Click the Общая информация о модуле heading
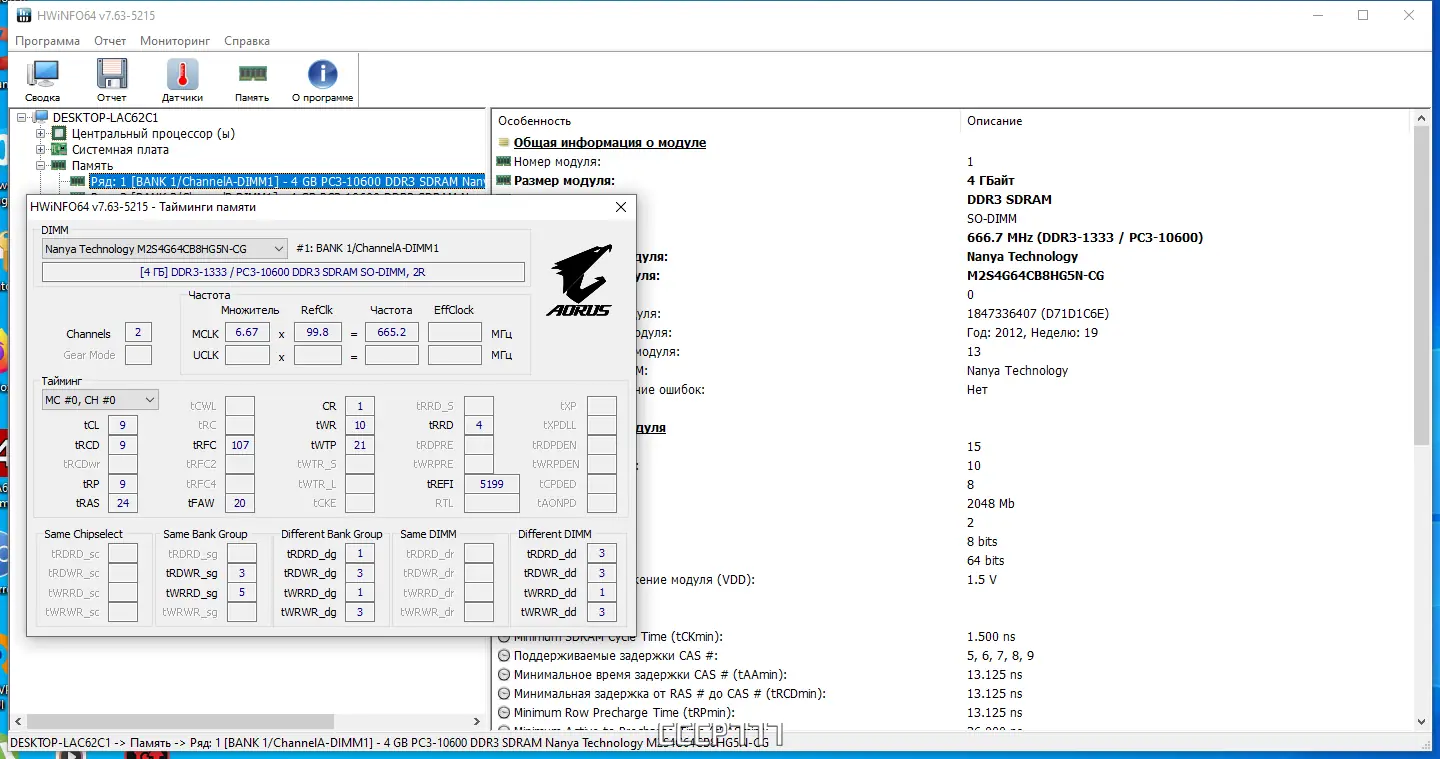The image size is (1440, 759). coord(610,143)
